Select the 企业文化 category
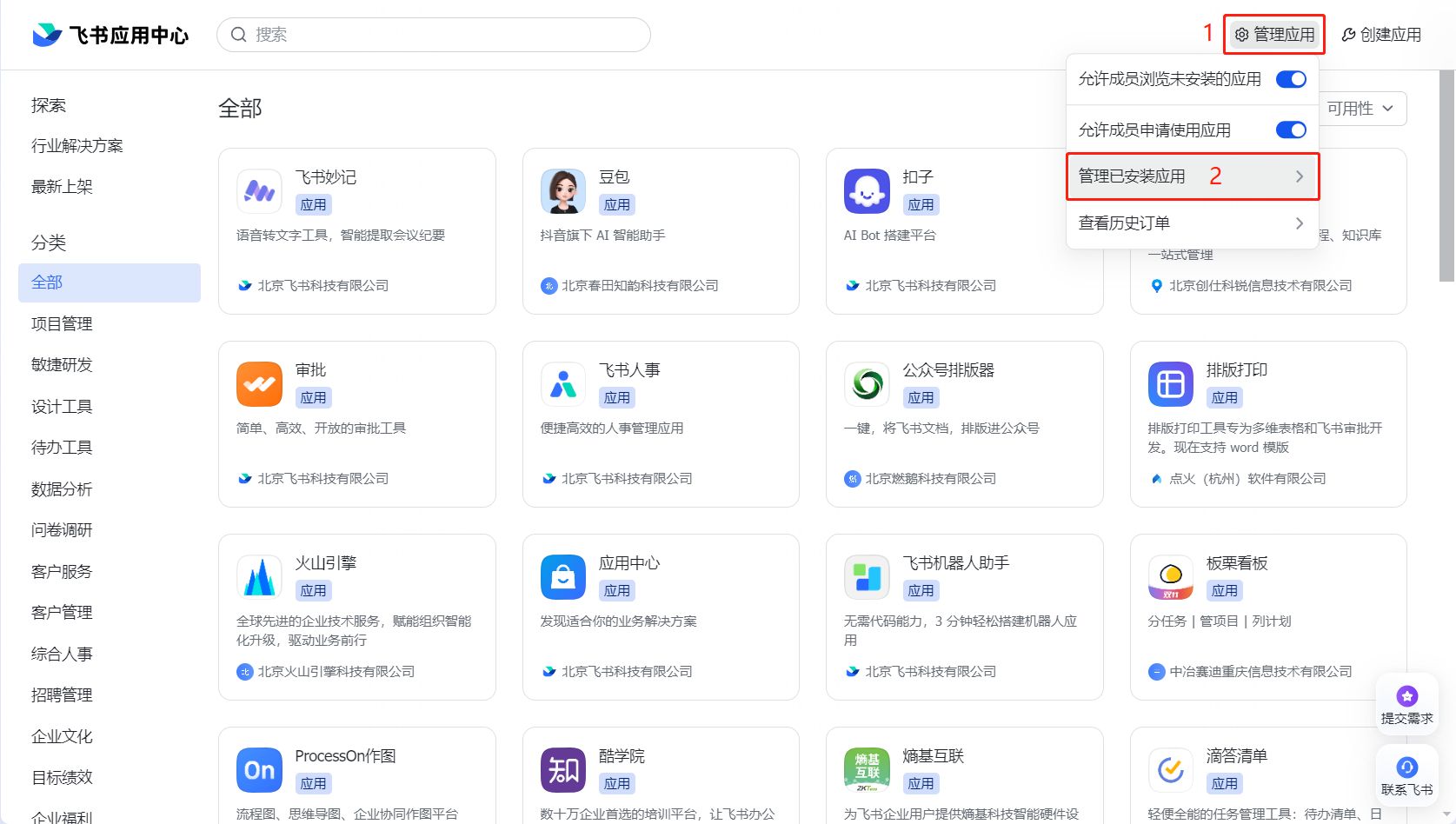Viewport: 1456px width, 824px height. 62,736
